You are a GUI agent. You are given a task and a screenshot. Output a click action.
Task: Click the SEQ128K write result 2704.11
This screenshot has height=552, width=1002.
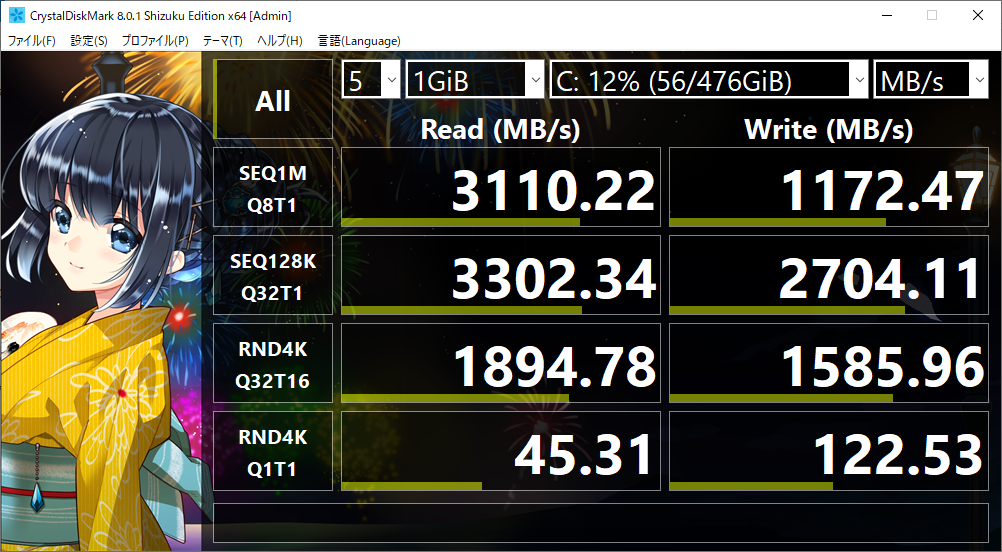829,275
